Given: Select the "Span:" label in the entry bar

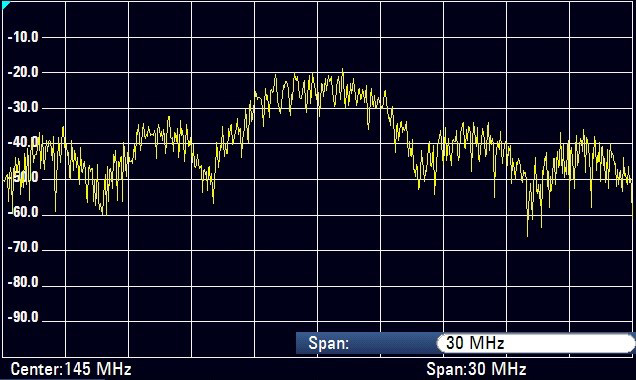Looking at the screenshot, I should [x=329, y=343].
